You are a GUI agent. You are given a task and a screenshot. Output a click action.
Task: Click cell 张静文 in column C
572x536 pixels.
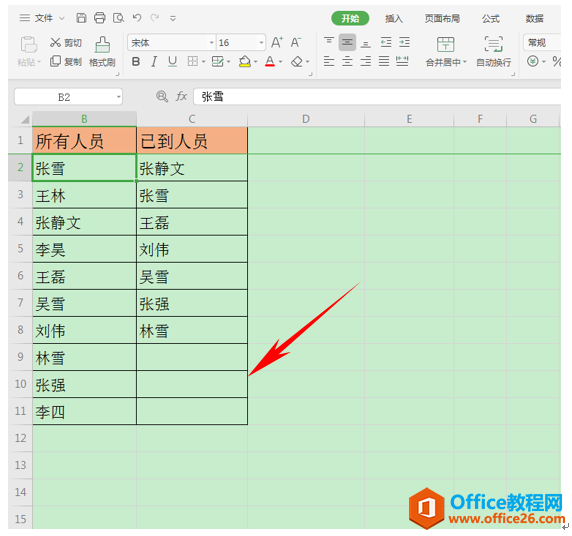(192, 168)
